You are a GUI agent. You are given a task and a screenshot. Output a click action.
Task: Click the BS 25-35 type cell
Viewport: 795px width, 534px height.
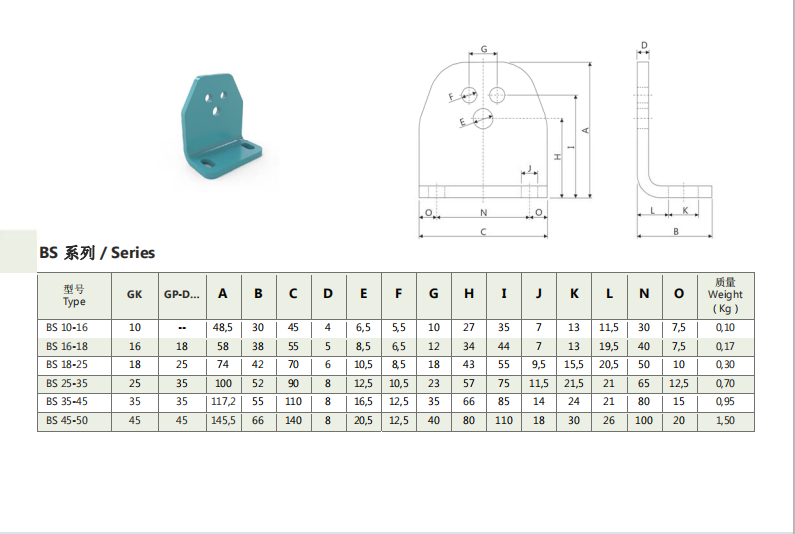[x=67, y=383]
